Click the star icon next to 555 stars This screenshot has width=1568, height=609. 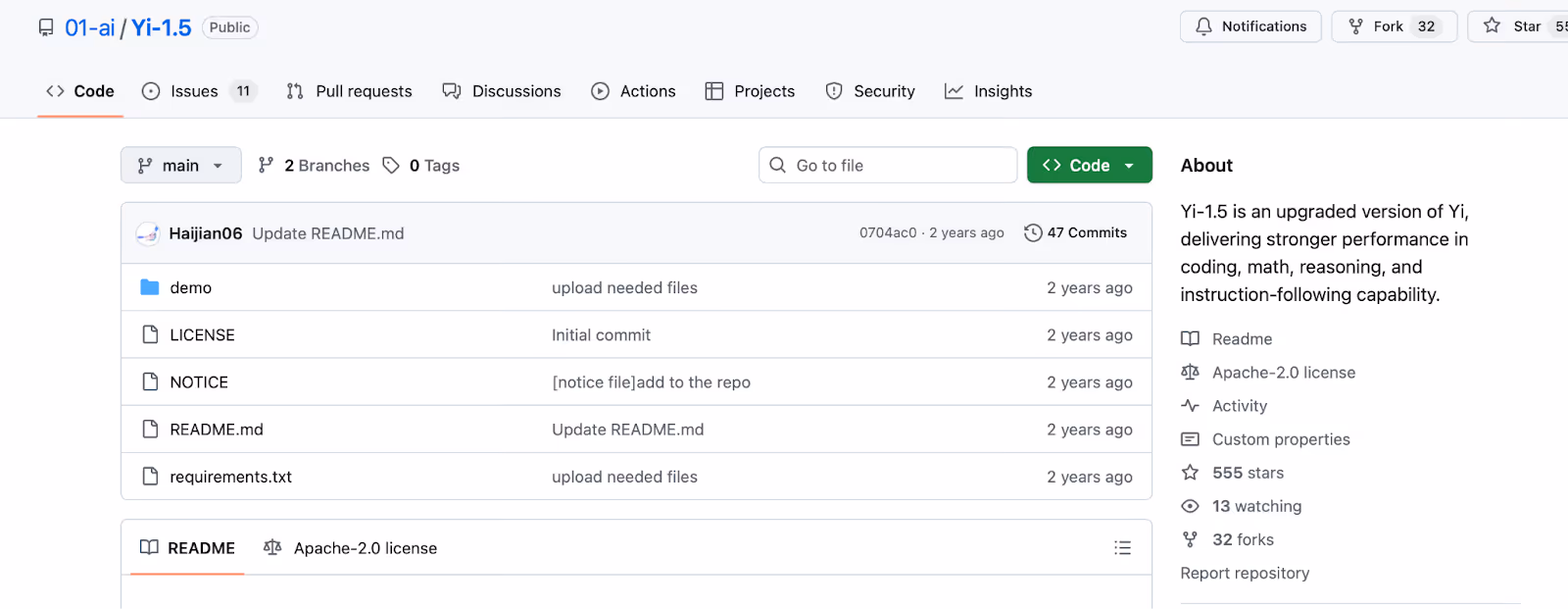pyautogui.click(x=1190, y=473)
